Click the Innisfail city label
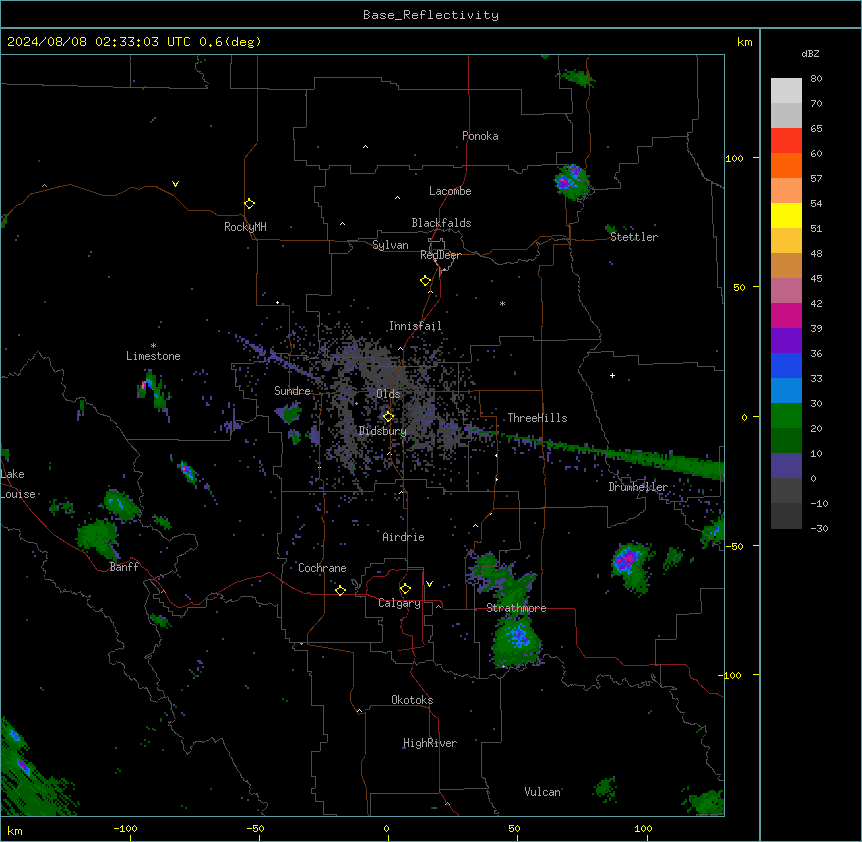The width and height of the screenshot is (862, 842). pos(415,326)
